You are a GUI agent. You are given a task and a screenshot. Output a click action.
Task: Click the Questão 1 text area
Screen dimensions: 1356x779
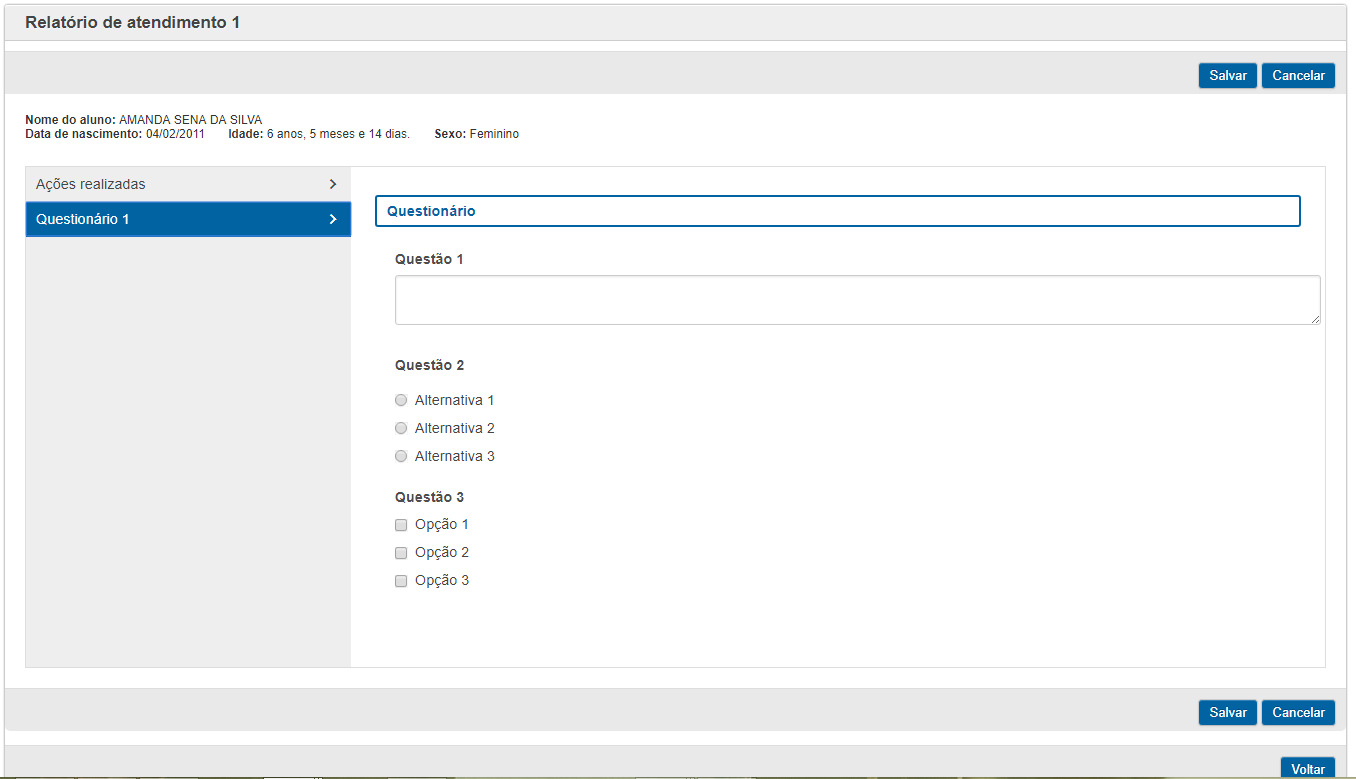tap(857, 300)
